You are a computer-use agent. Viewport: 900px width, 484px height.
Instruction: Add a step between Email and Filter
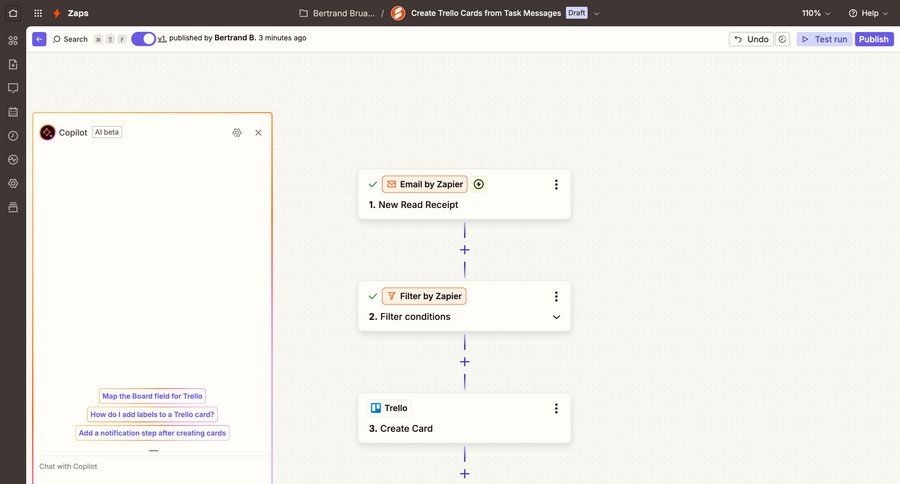coord(464,250)
